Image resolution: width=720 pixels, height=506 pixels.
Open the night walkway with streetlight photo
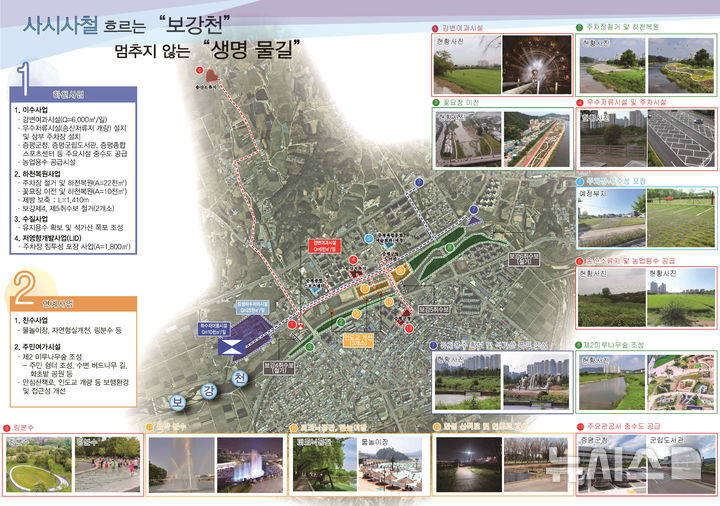468,465
